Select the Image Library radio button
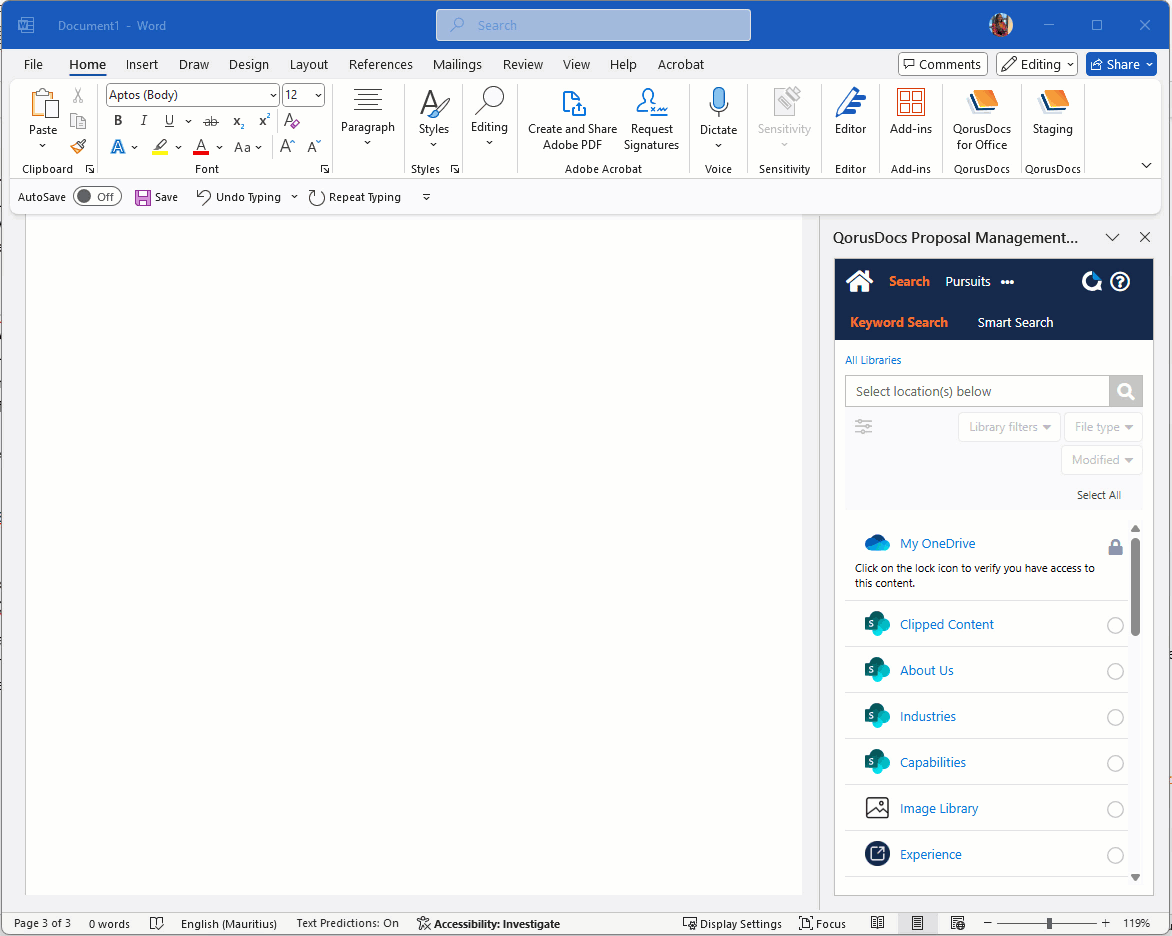The width and height of the screenshot is (1172, 936). pyautogui.click(x=1115, y=809)
